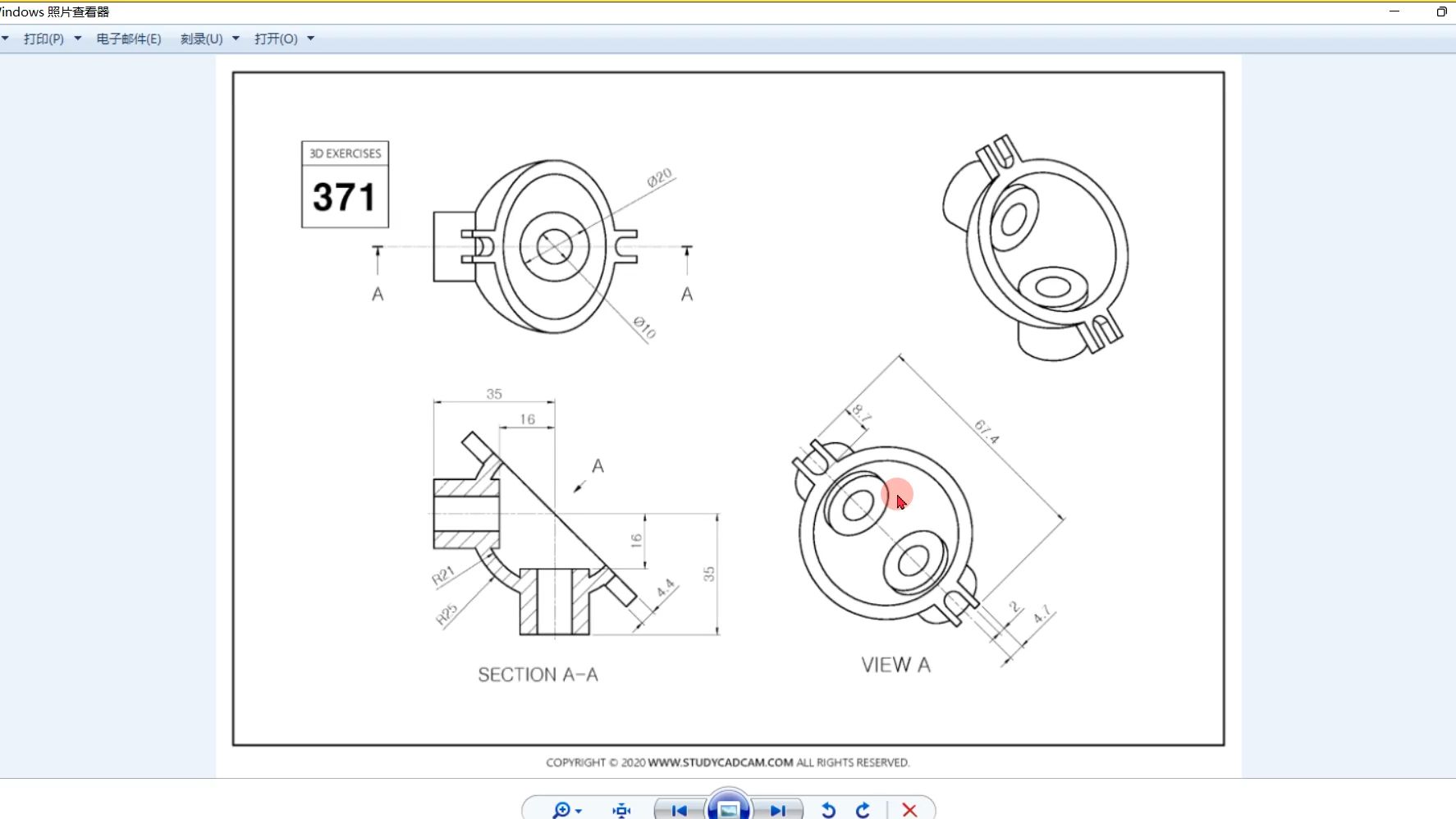Click the "3D EXERCISES" heading box
This screenshot has height=819, width=1456.
pos(346,153)
